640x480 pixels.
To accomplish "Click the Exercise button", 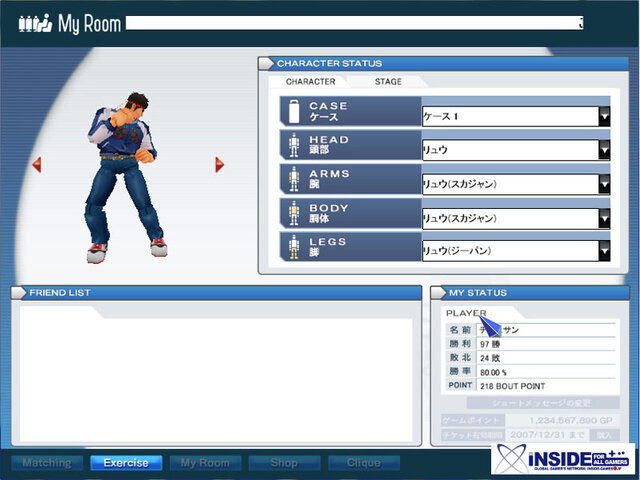I will (126, 463).
